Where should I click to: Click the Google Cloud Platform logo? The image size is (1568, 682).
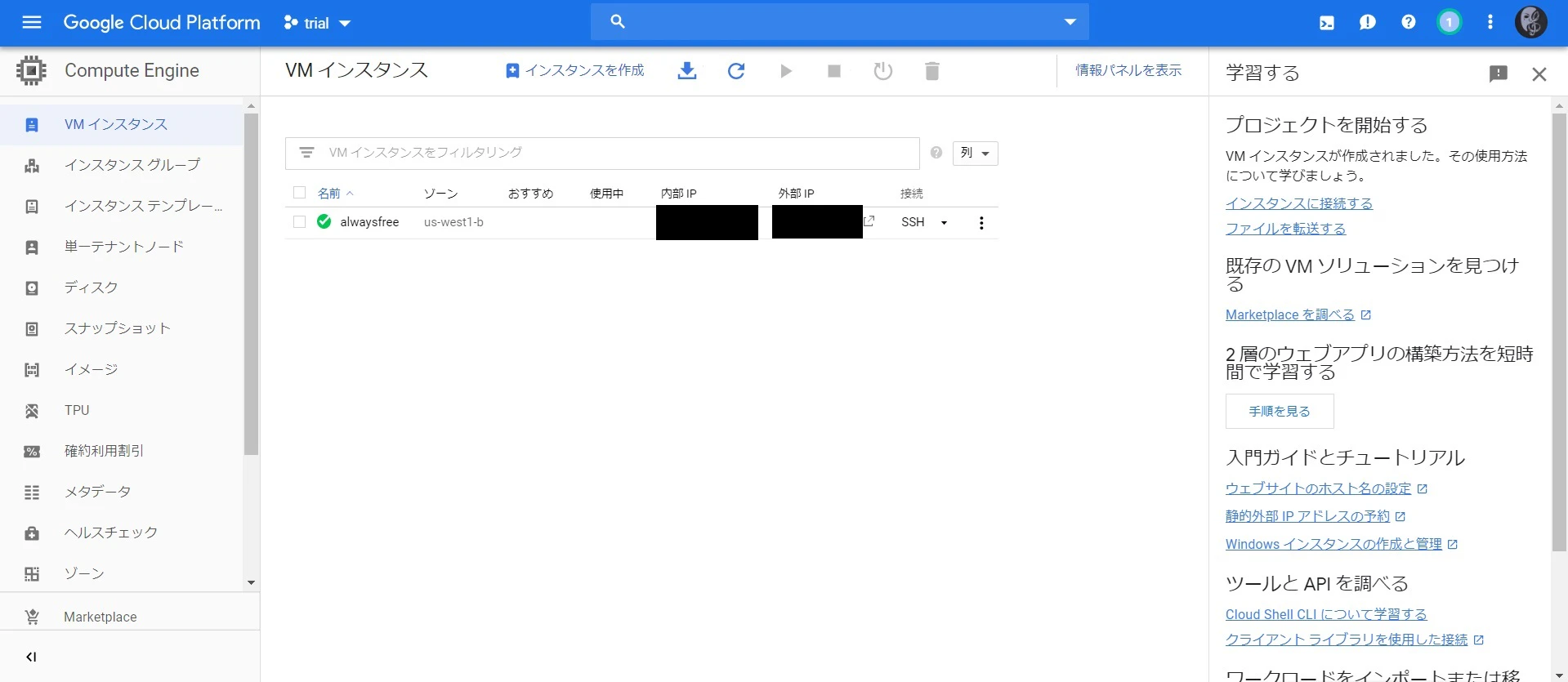pyautogui.click(x=162, y=22)
